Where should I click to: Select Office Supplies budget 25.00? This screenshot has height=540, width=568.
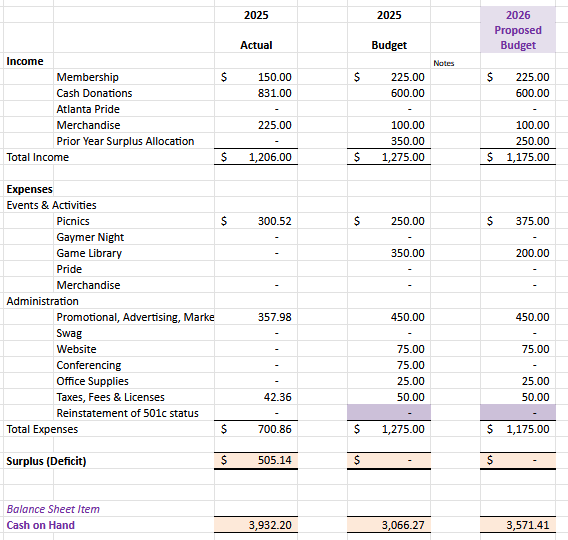[410, 381]
